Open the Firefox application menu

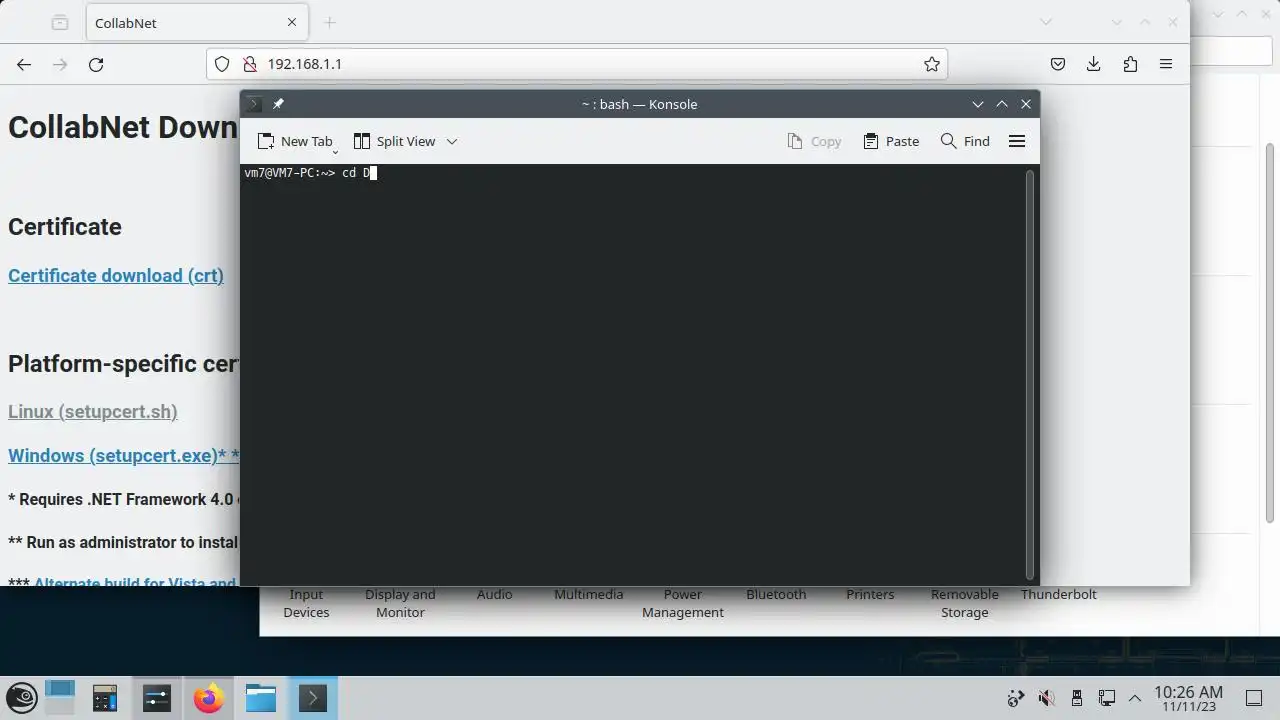(x=1166, y=64)
